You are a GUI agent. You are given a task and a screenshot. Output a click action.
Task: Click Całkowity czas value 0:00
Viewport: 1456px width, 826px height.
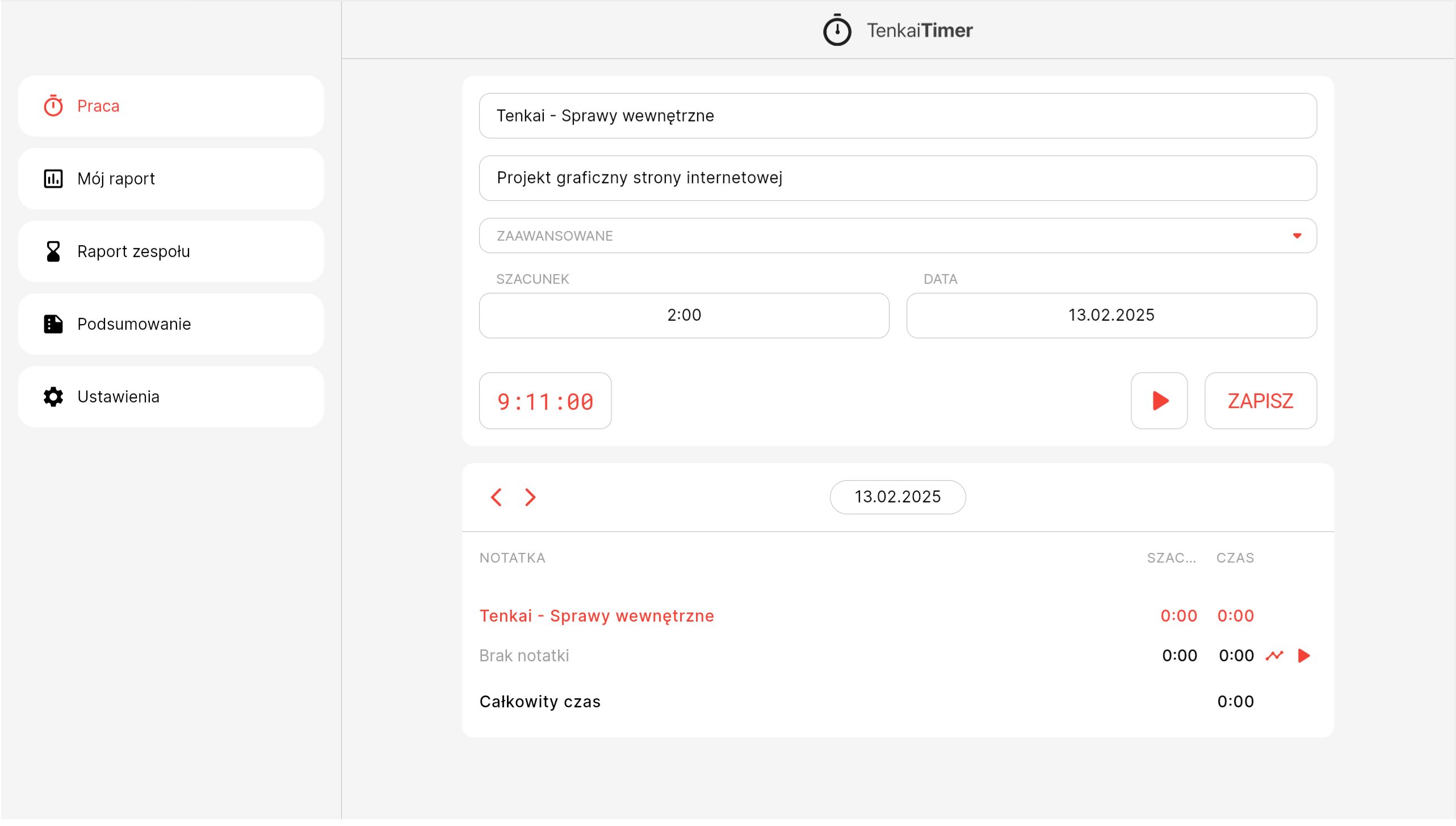pos(1236,702)
